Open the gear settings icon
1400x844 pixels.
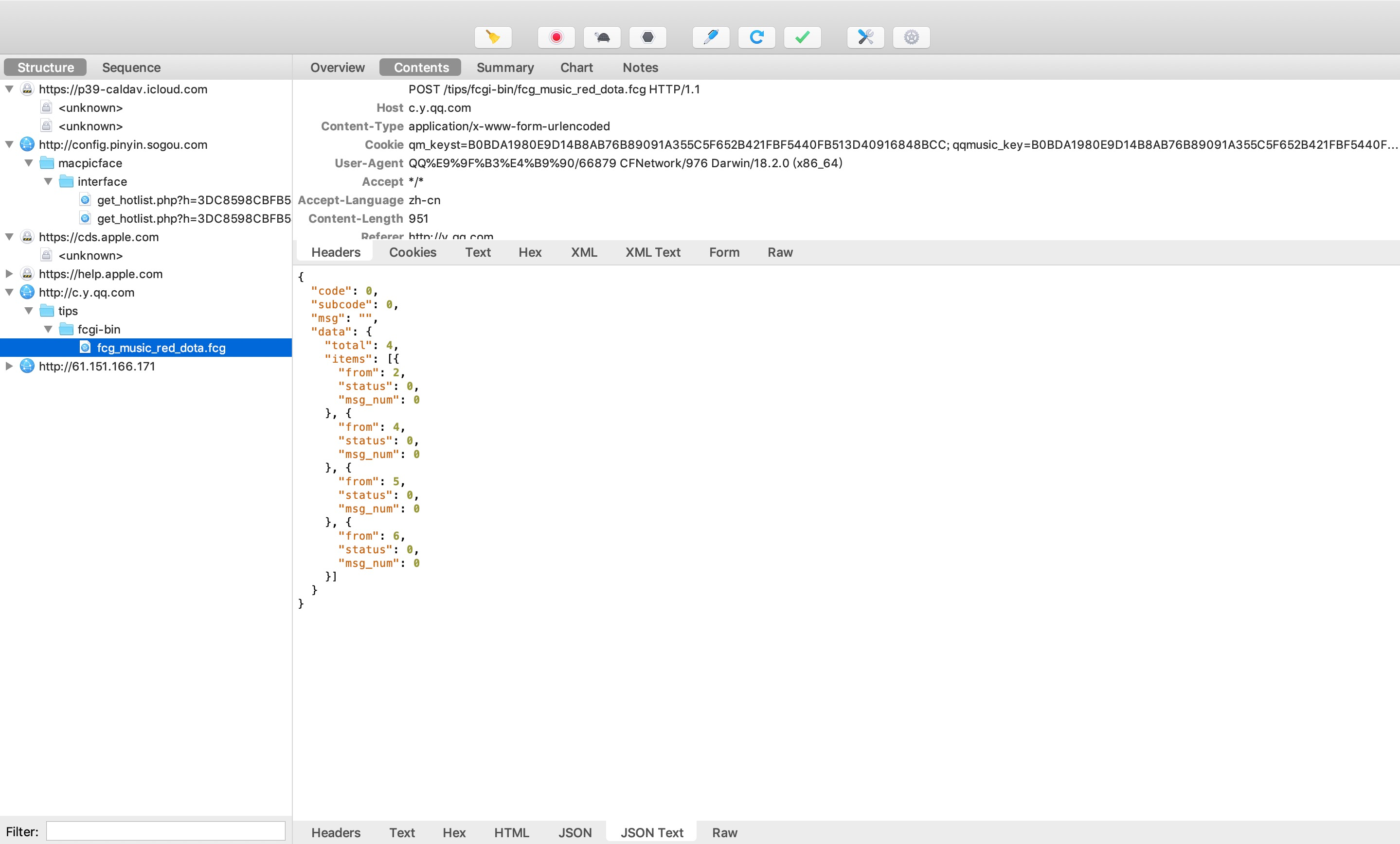pyautogui.click(x=911, y=37)
